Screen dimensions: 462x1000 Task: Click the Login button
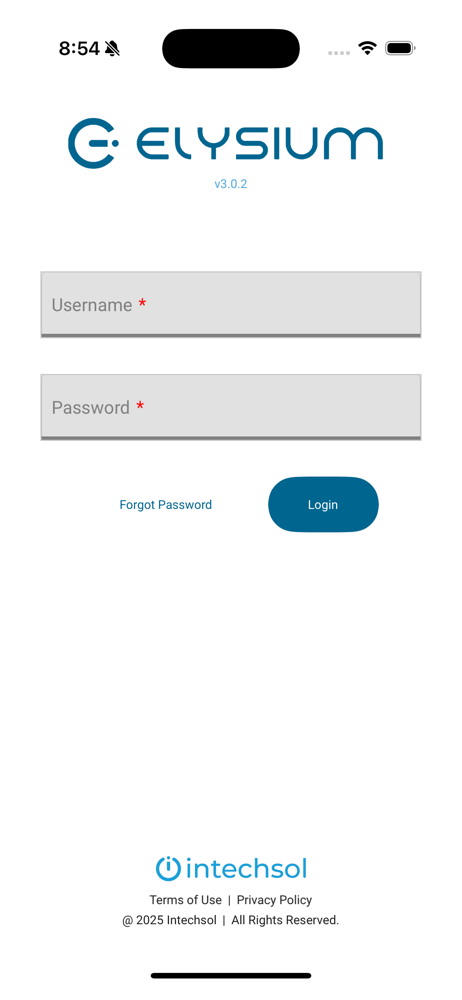[323, 504]
